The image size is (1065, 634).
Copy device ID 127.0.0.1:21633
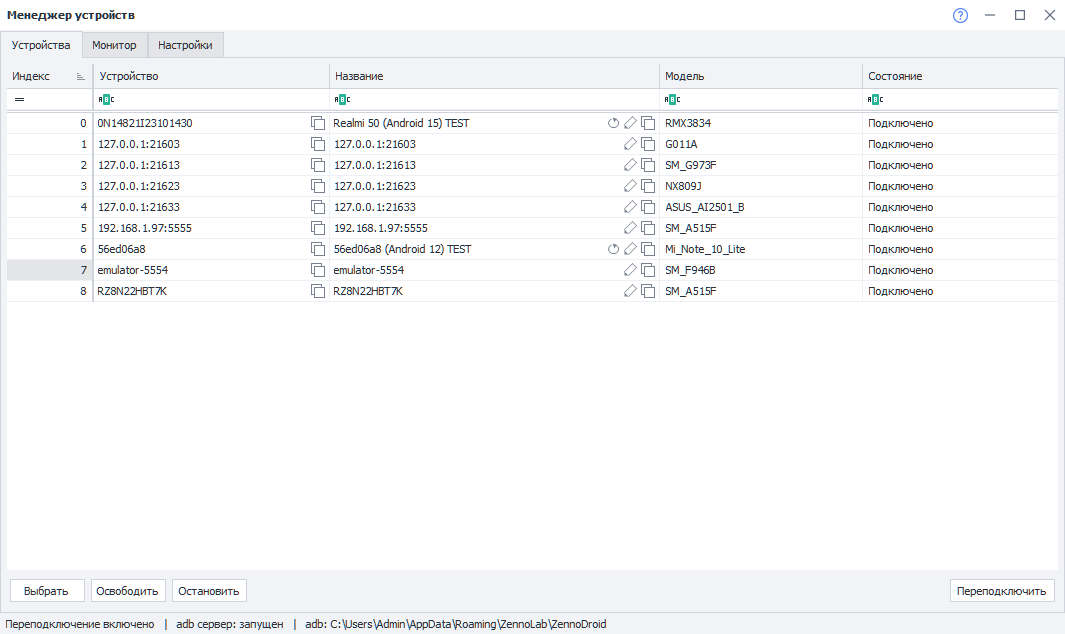(317, 207)
